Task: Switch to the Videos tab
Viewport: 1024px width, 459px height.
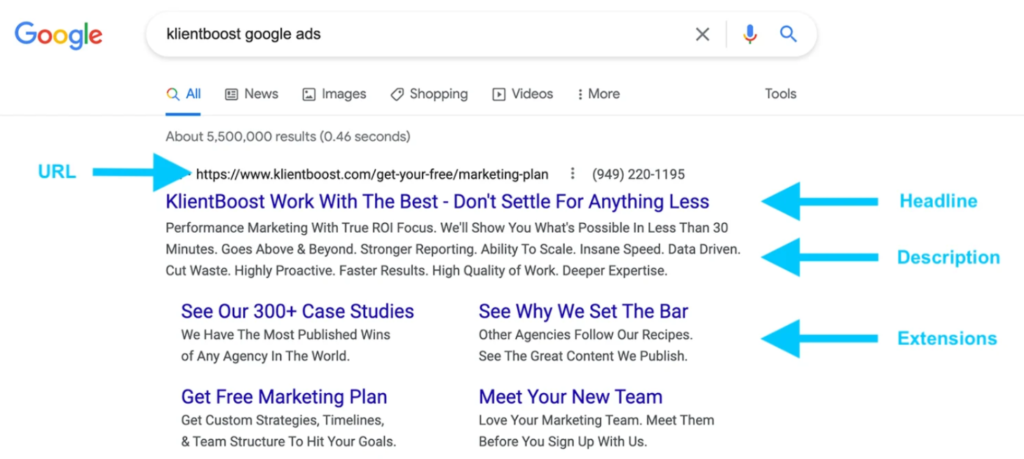Action: tap(522, 94)
